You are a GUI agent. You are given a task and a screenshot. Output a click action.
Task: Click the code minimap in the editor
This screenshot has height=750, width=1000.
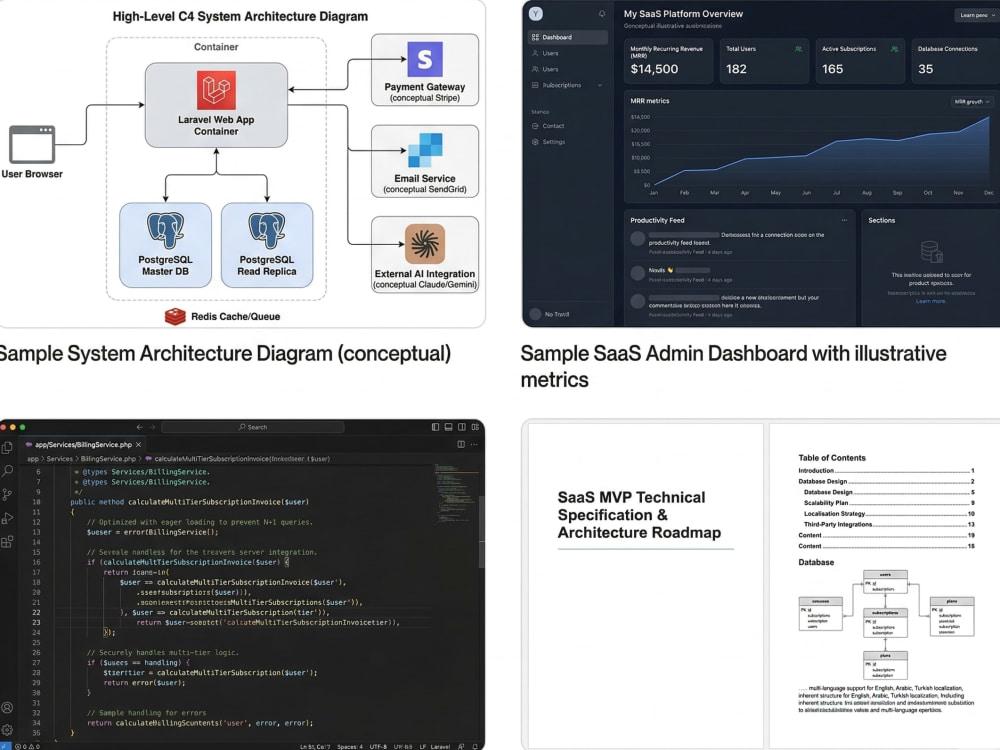click(455, 494)
